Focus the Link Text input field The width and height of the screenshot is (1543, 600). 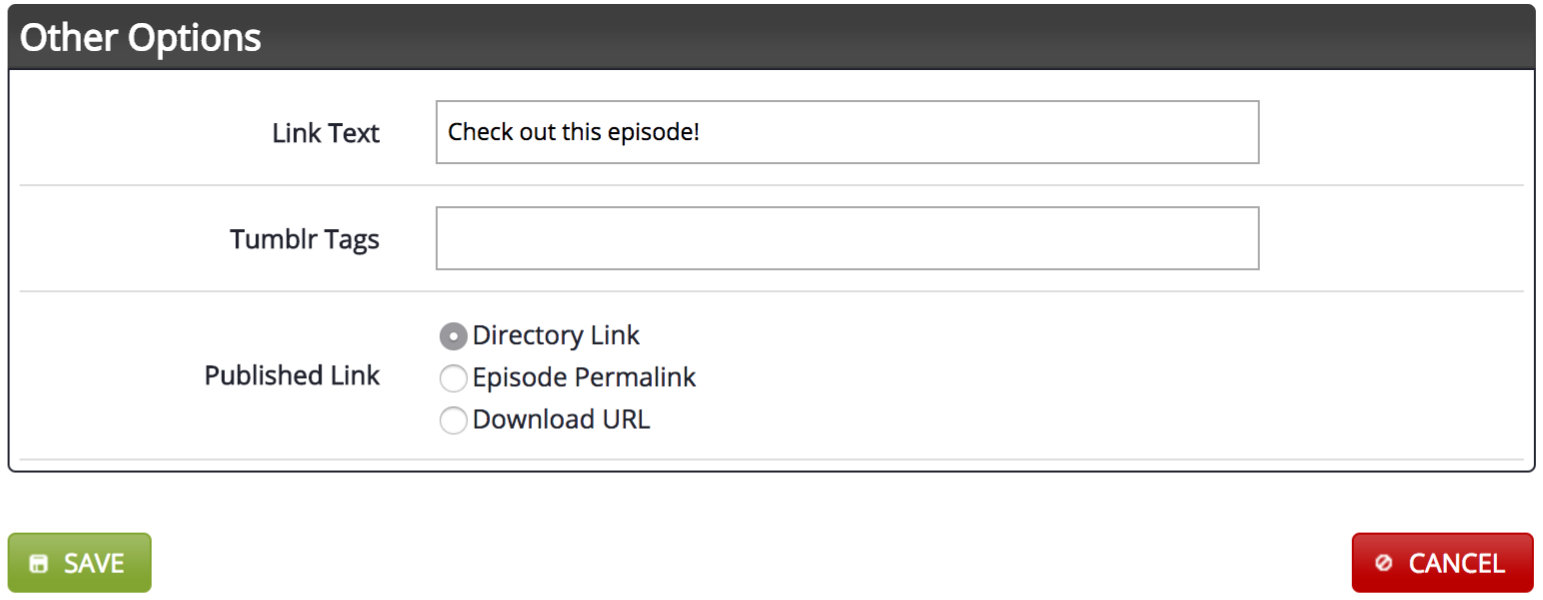847,132
